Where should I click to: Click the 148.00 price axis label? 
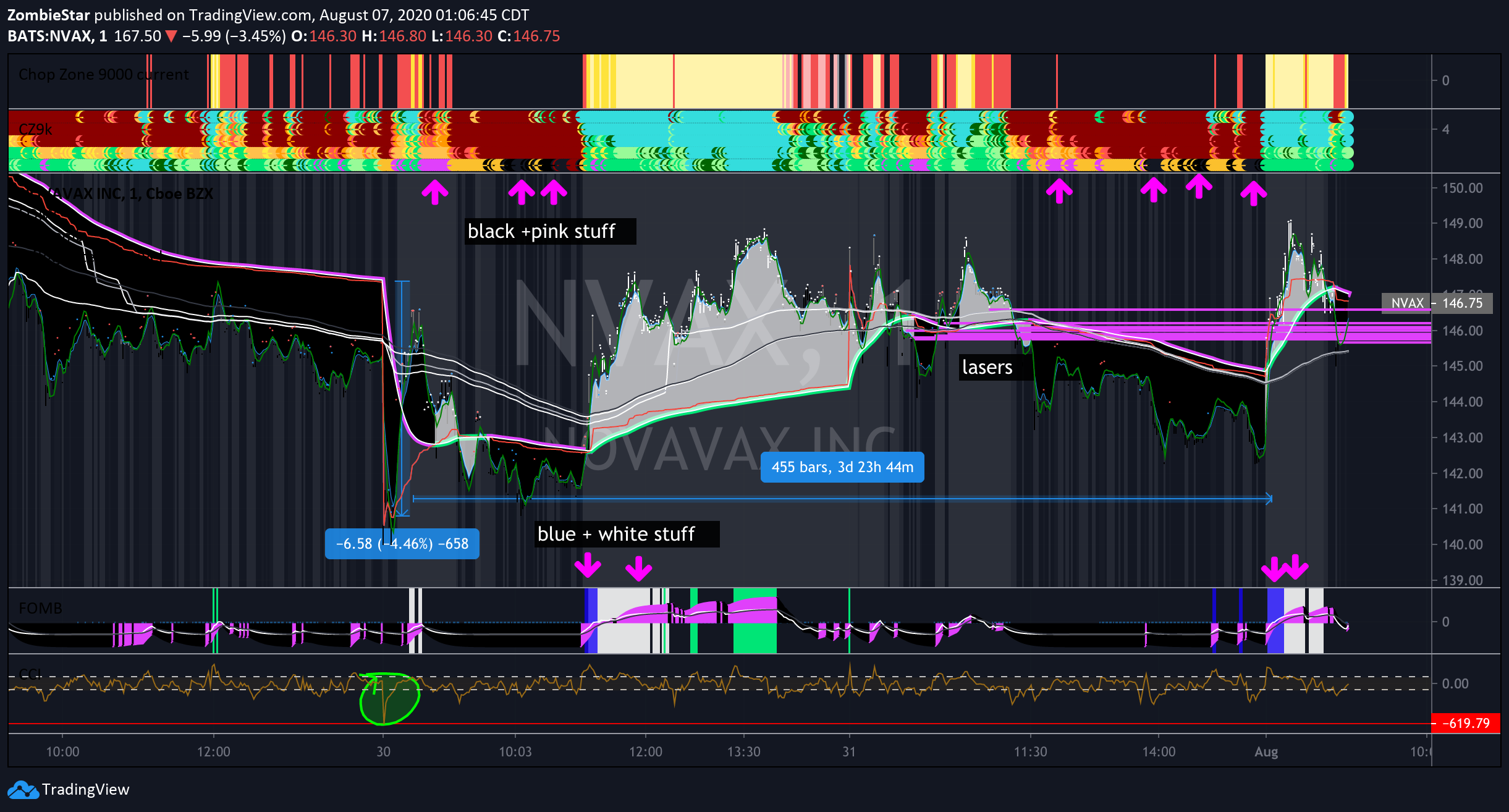pyautogui.click(x=1462, y=259)
